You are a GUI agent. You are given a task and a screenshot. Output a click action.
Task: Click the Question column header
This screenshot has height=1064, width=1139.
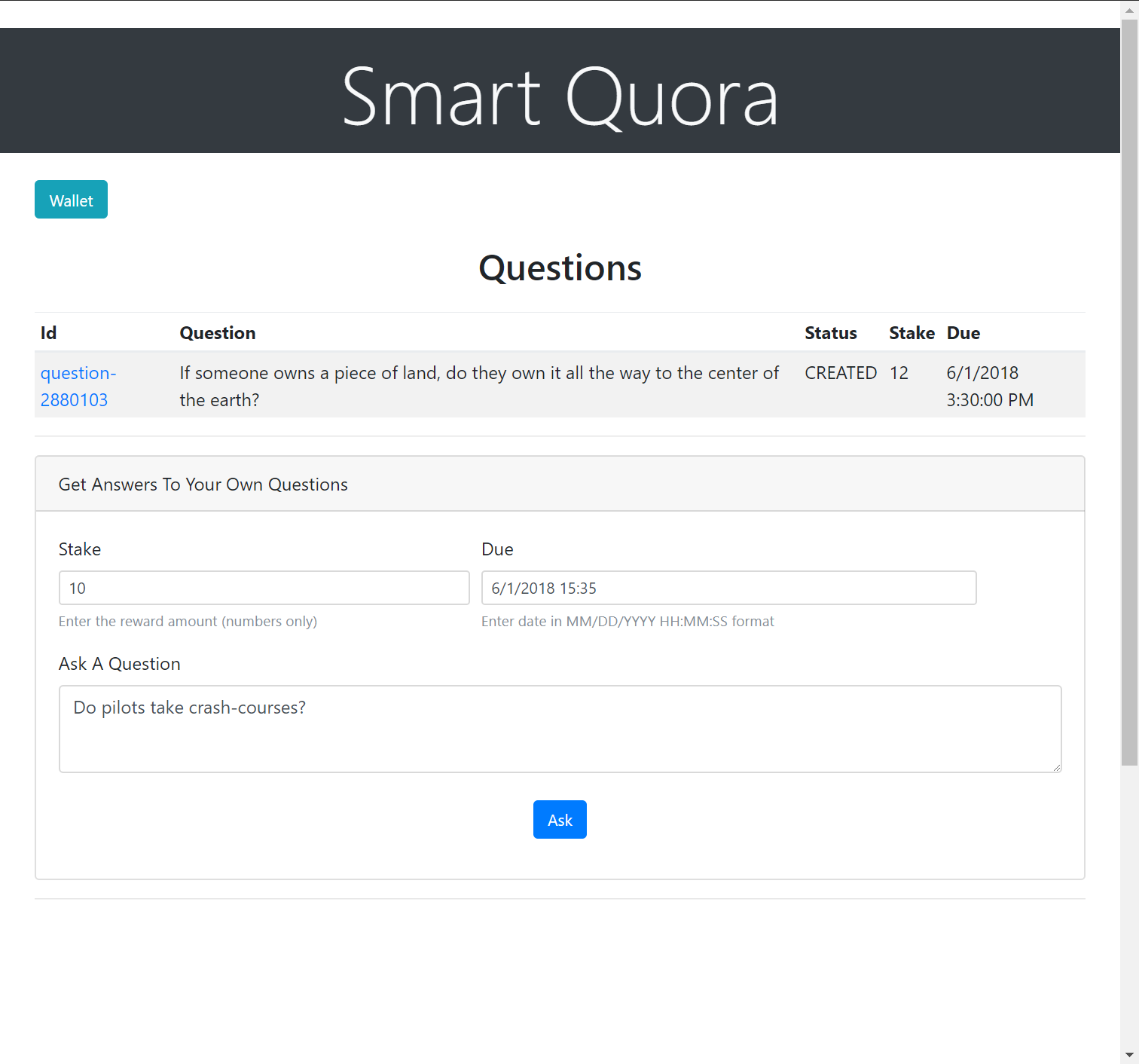click(x=218, y=333)
